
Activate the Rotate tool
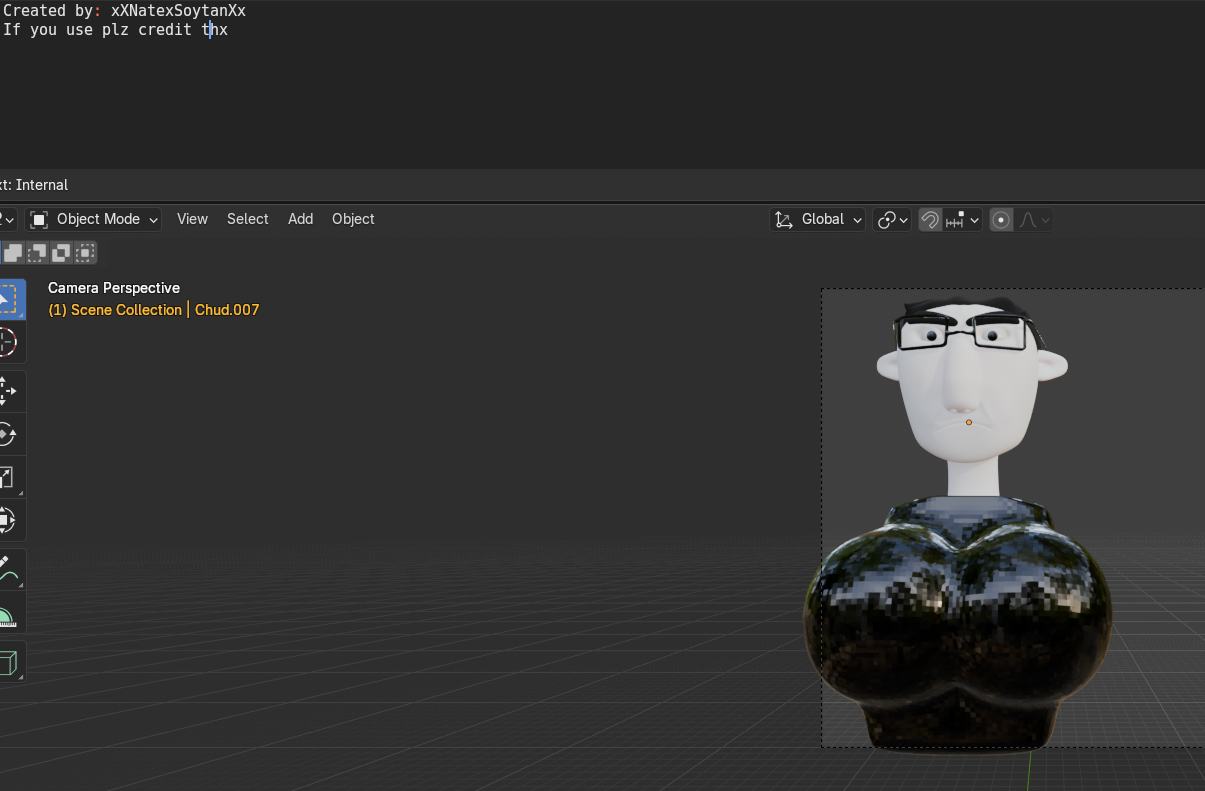click(8, 434)
